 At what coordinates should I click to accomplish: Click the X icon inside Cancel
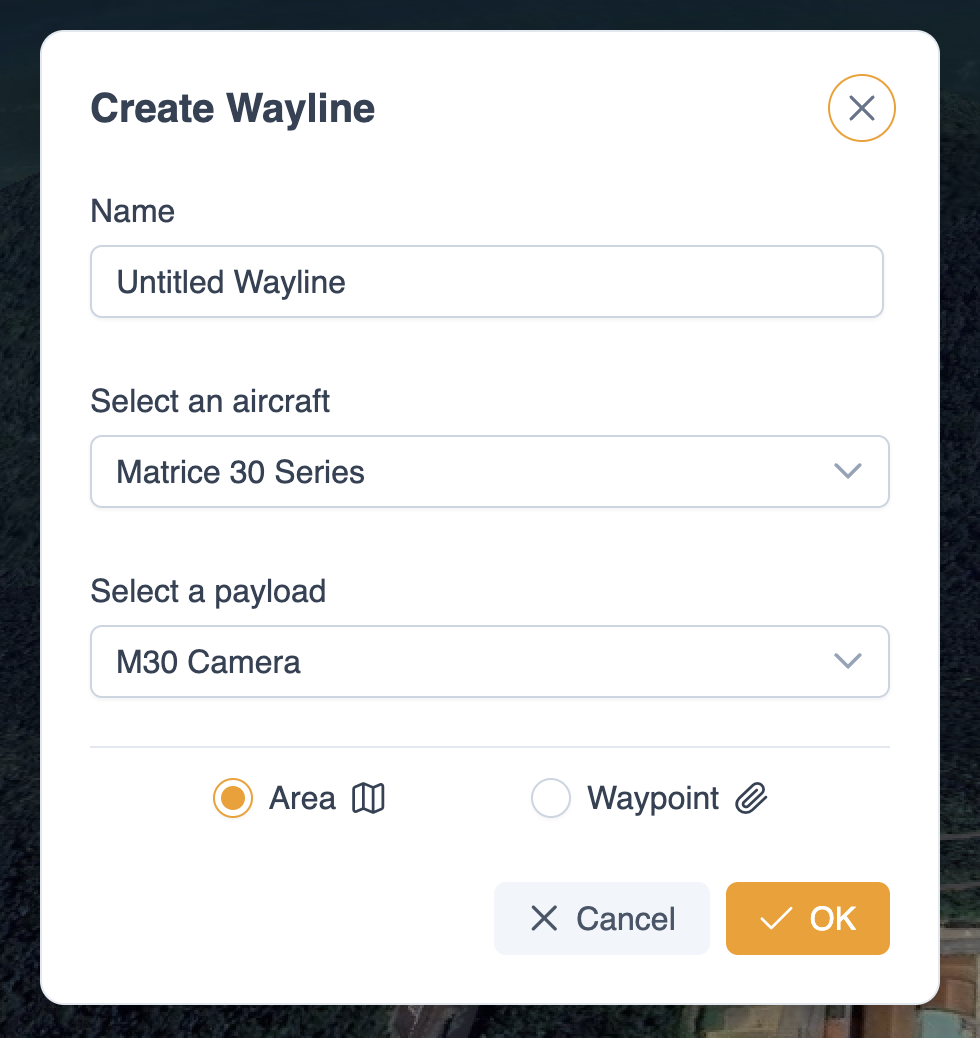coord(544,918)
